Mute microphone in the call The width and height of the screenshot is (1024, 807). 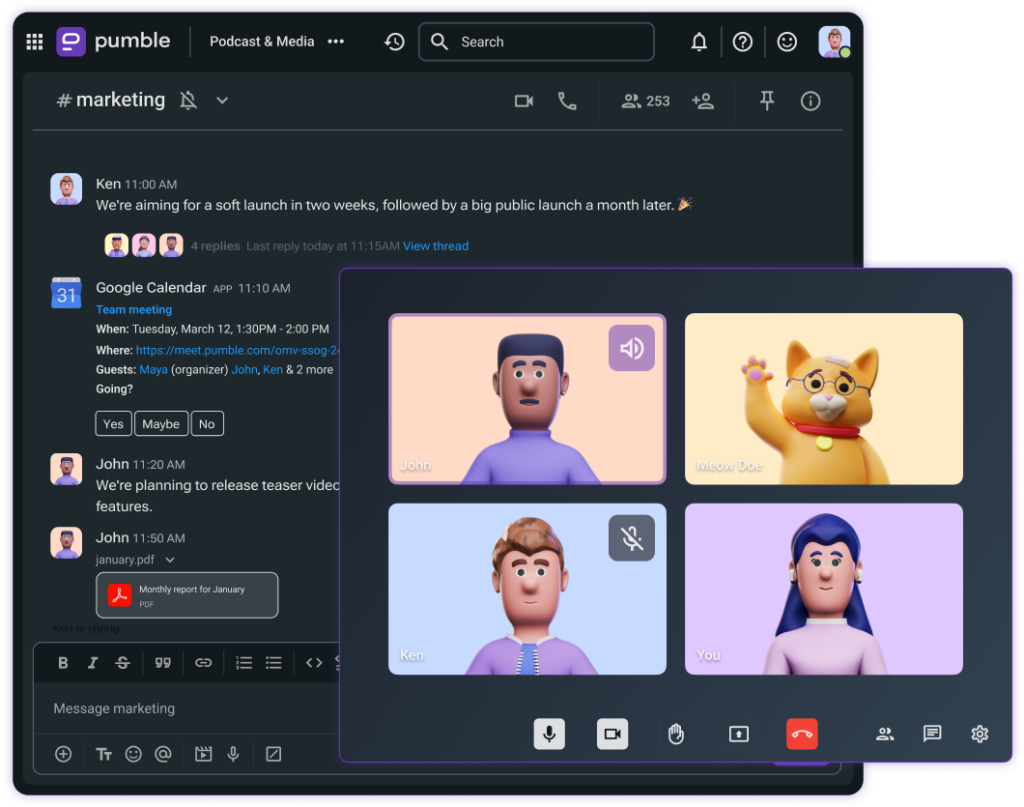pyautogui.click(x=549, y=734)
